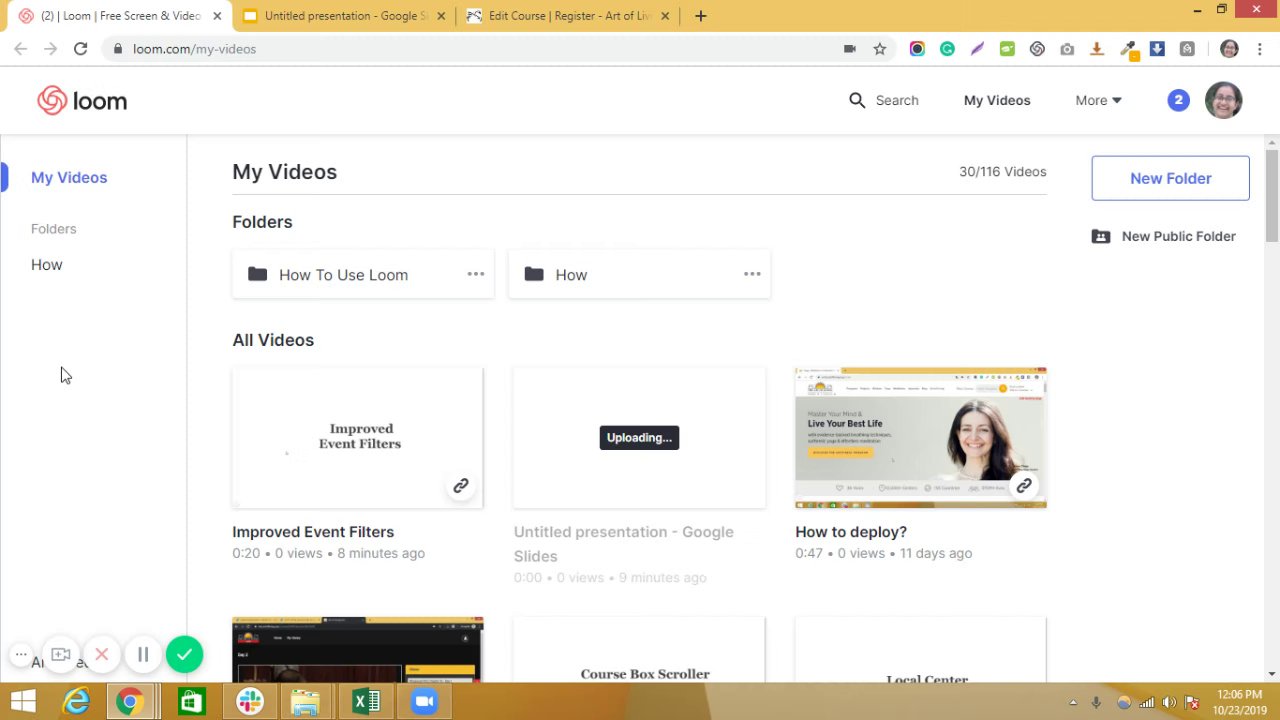Copy link icon on Improved Event Filters thumbnail

pyautogui.click(x=461, y=486)
